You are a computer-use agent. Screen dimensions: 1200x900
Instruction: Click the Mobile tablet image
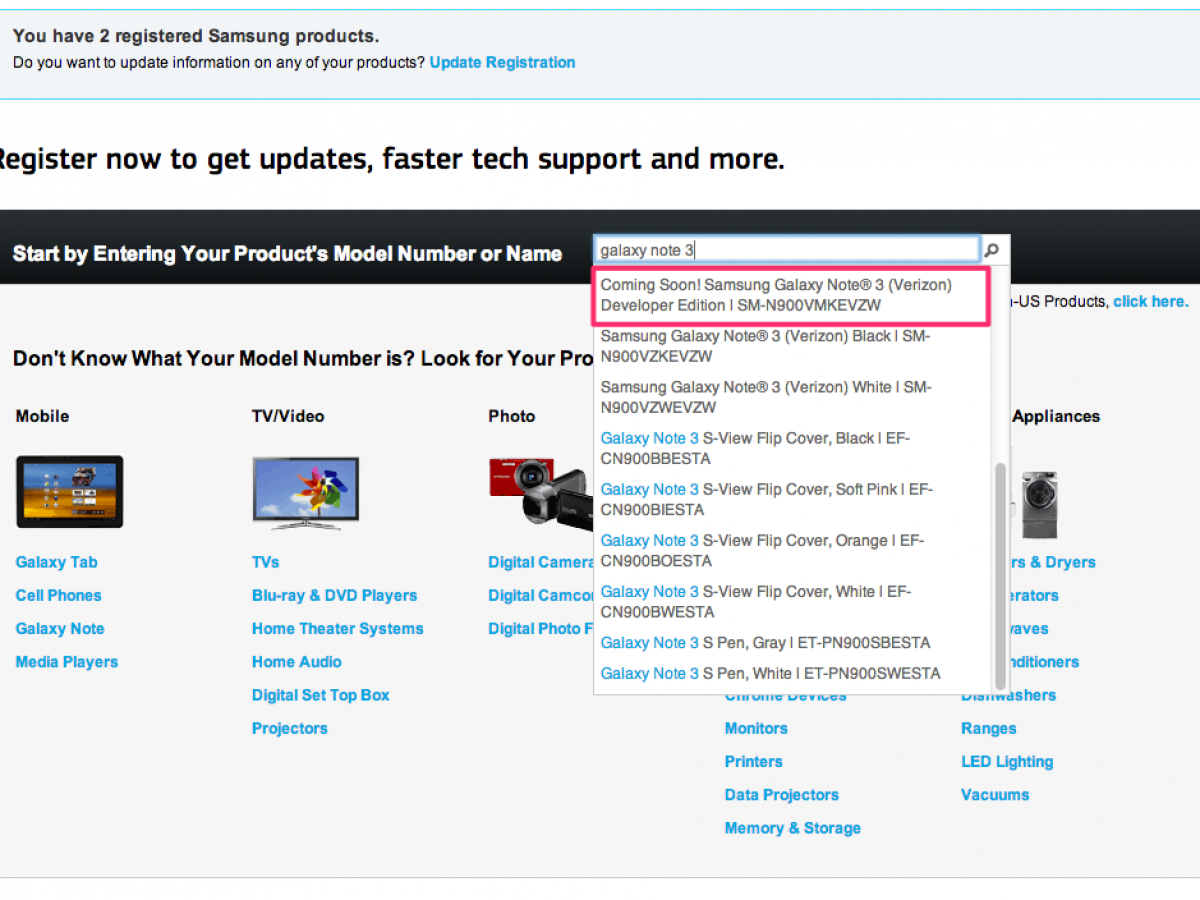[70, 491]
